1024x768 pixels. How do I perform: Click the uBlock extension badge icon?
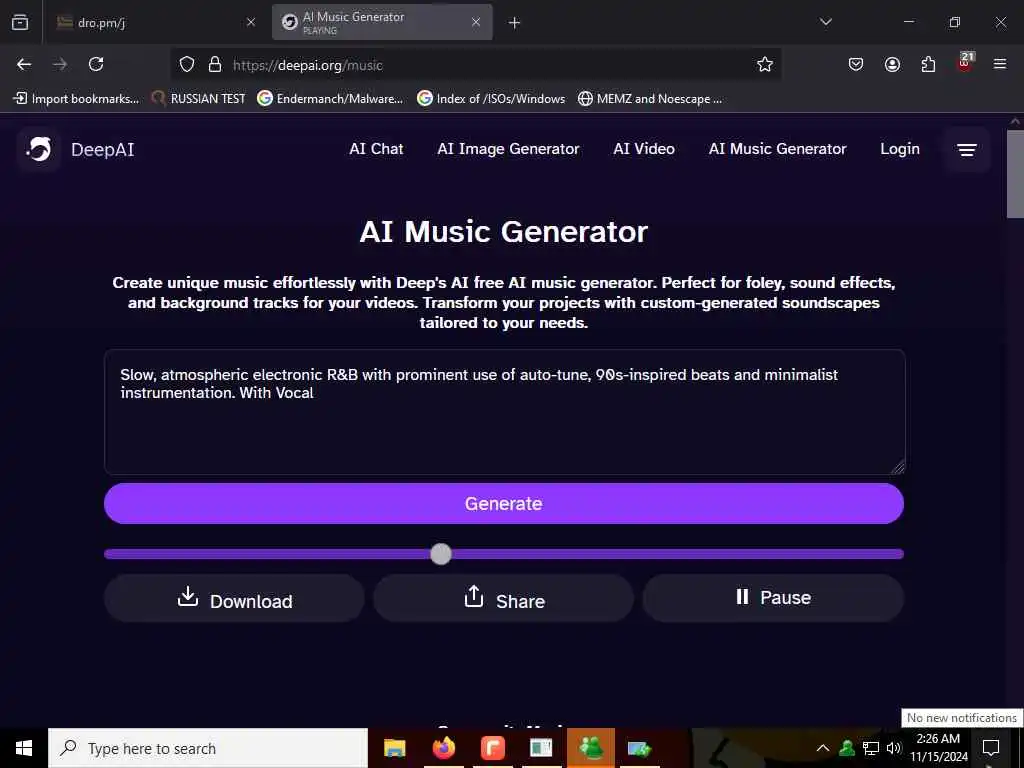(x=965, y=63)
